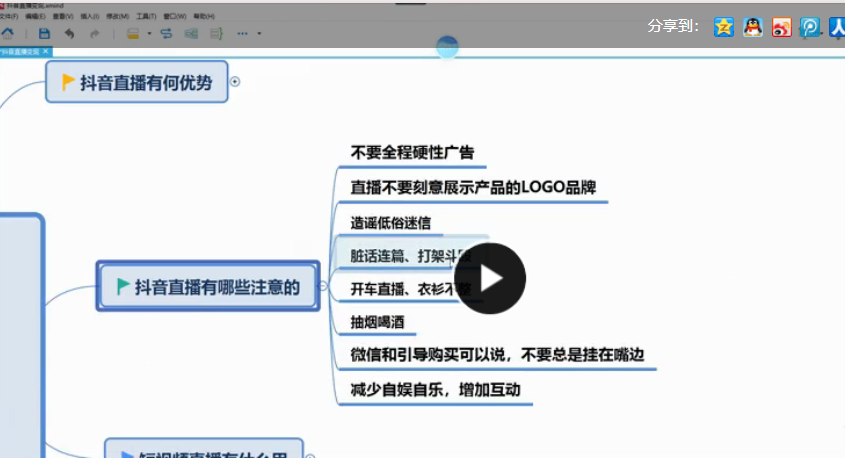845x458 pixels.
Task: Share to QQ Zone via star icon
Action: pos(724,26)
